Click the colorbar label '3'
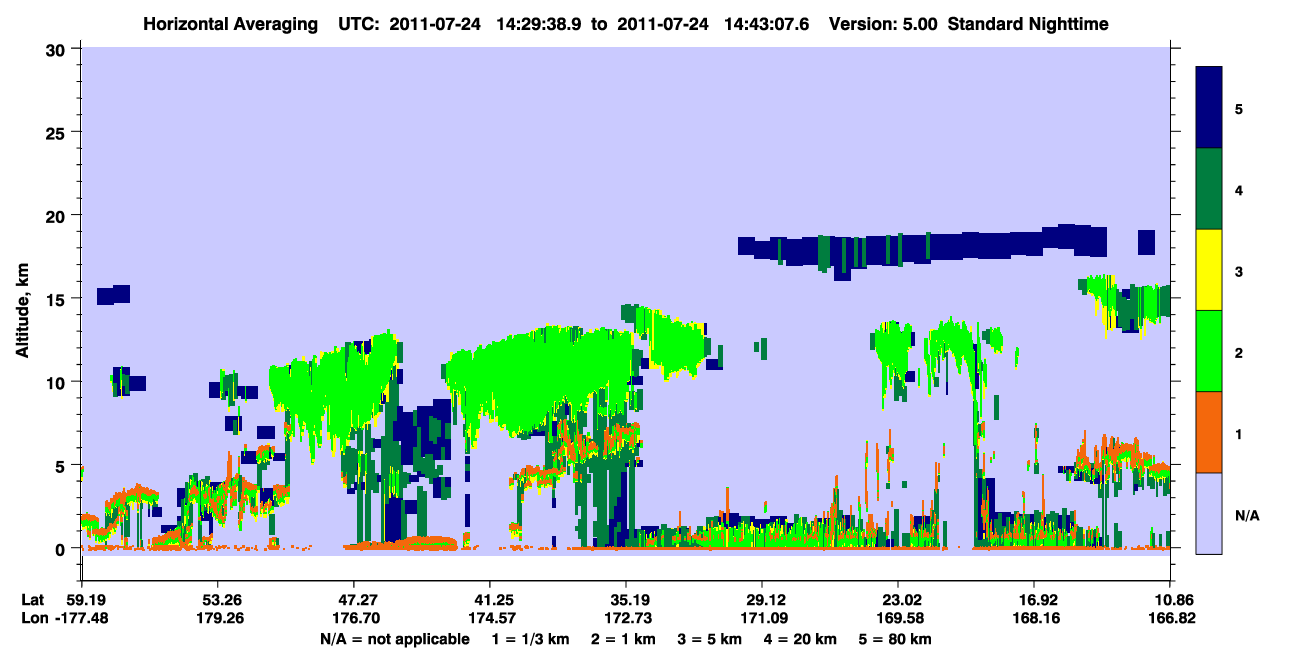 [1239, 271]
